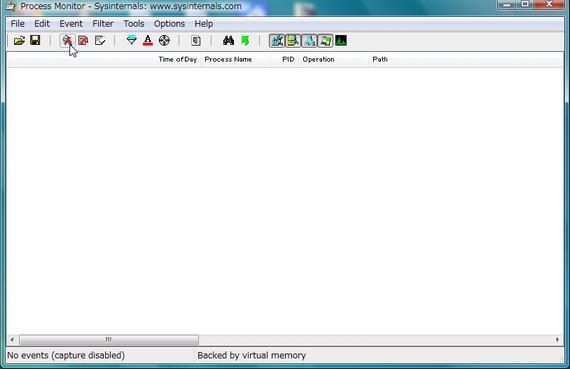
Task: Maximize the Process Monitor window
Action: click(x=526, y=4)
